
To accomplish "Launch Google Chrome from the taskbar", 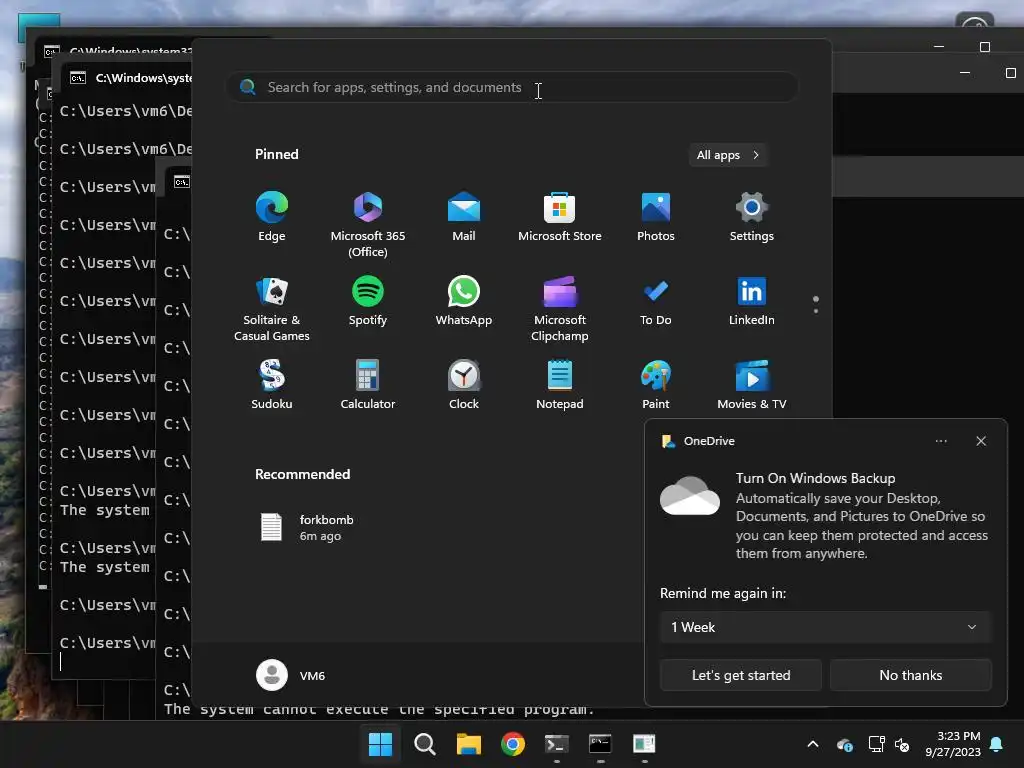I will [513, 744].
